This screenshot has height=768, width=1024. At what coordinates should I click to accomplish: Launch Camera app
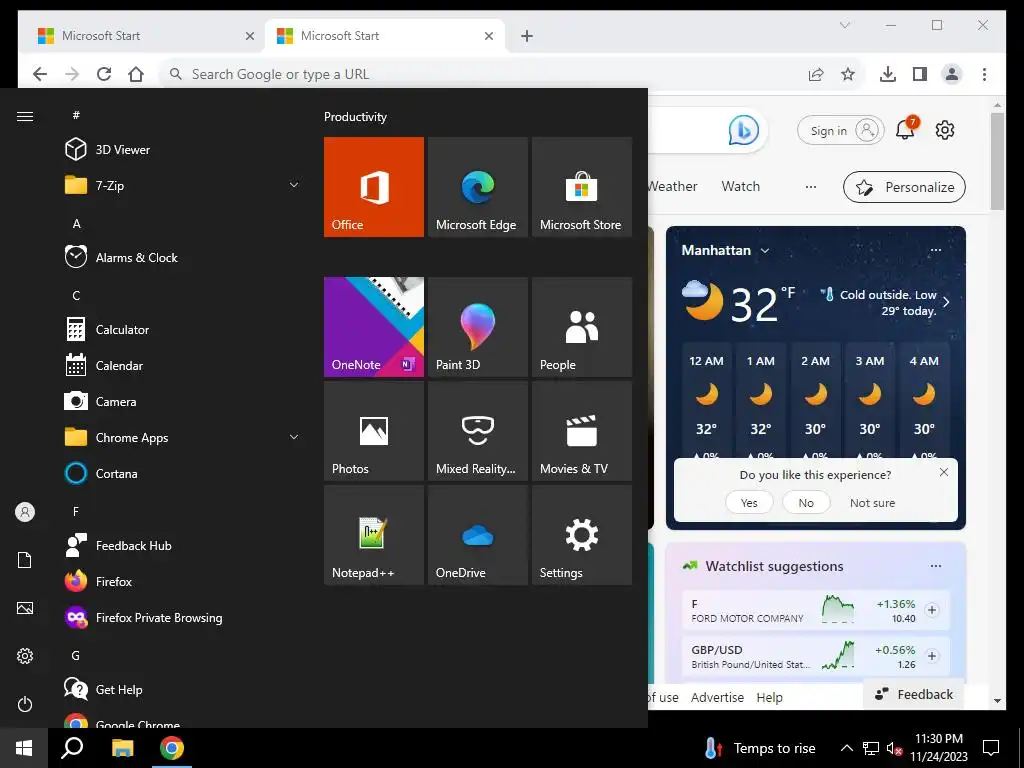183,402
